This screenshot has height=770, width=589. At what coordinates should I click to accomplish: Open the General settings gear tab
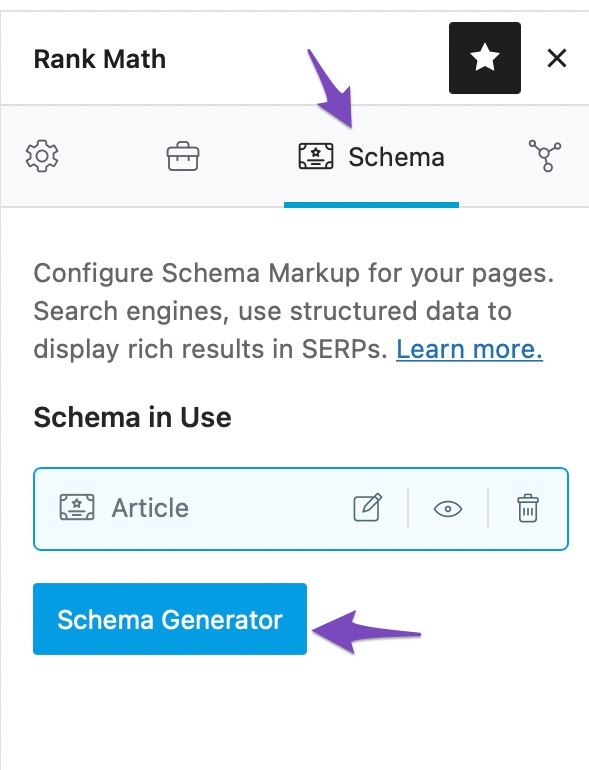(42, 156)
